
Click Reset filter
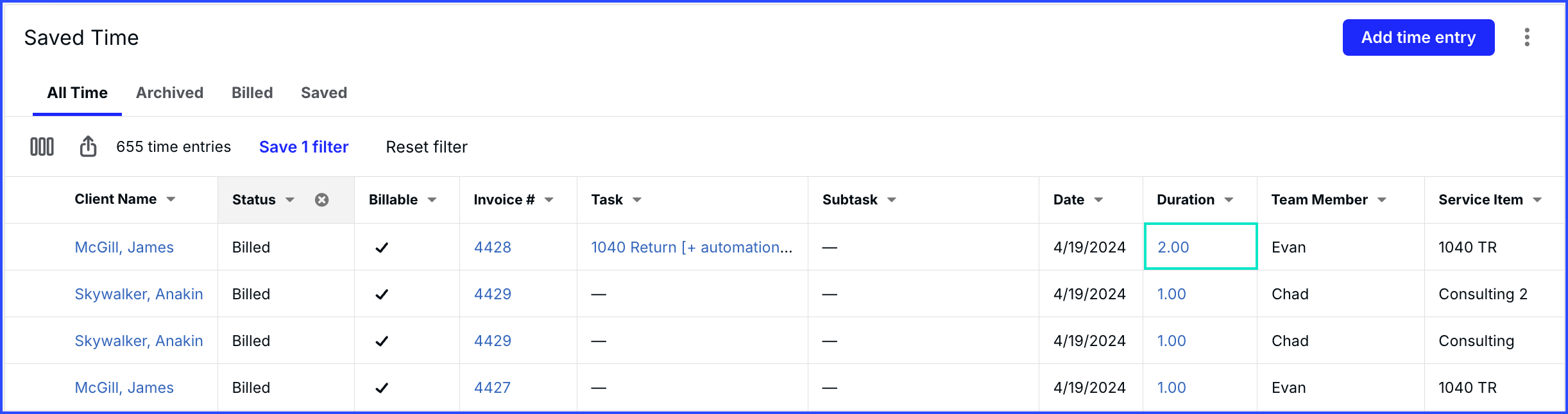click(x=427, y=147)
